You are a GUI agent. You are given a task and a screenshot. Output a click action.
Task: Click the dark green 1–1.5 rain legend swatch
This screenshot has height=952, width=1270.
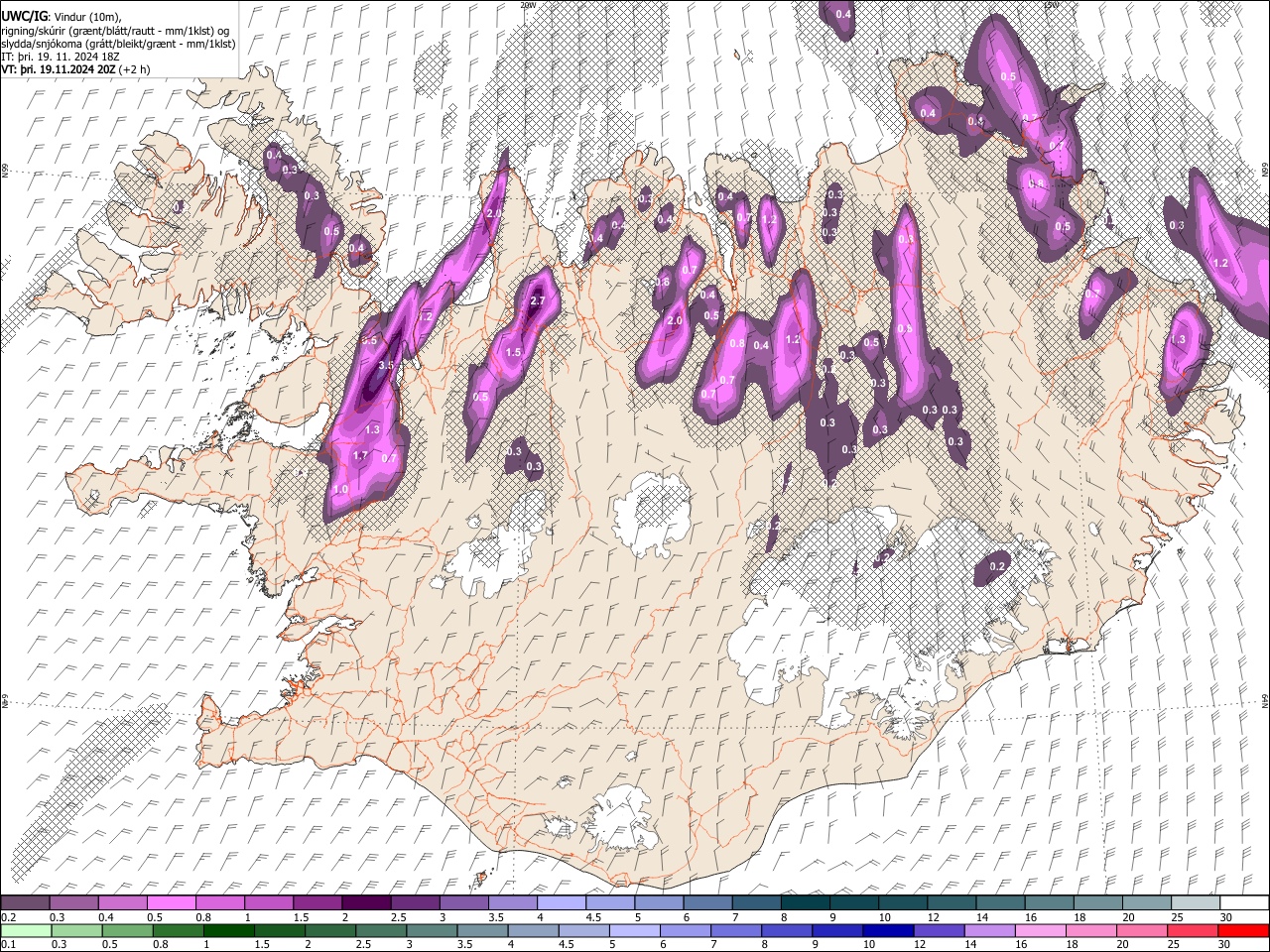pyautogui.click(x=229, y=930)
